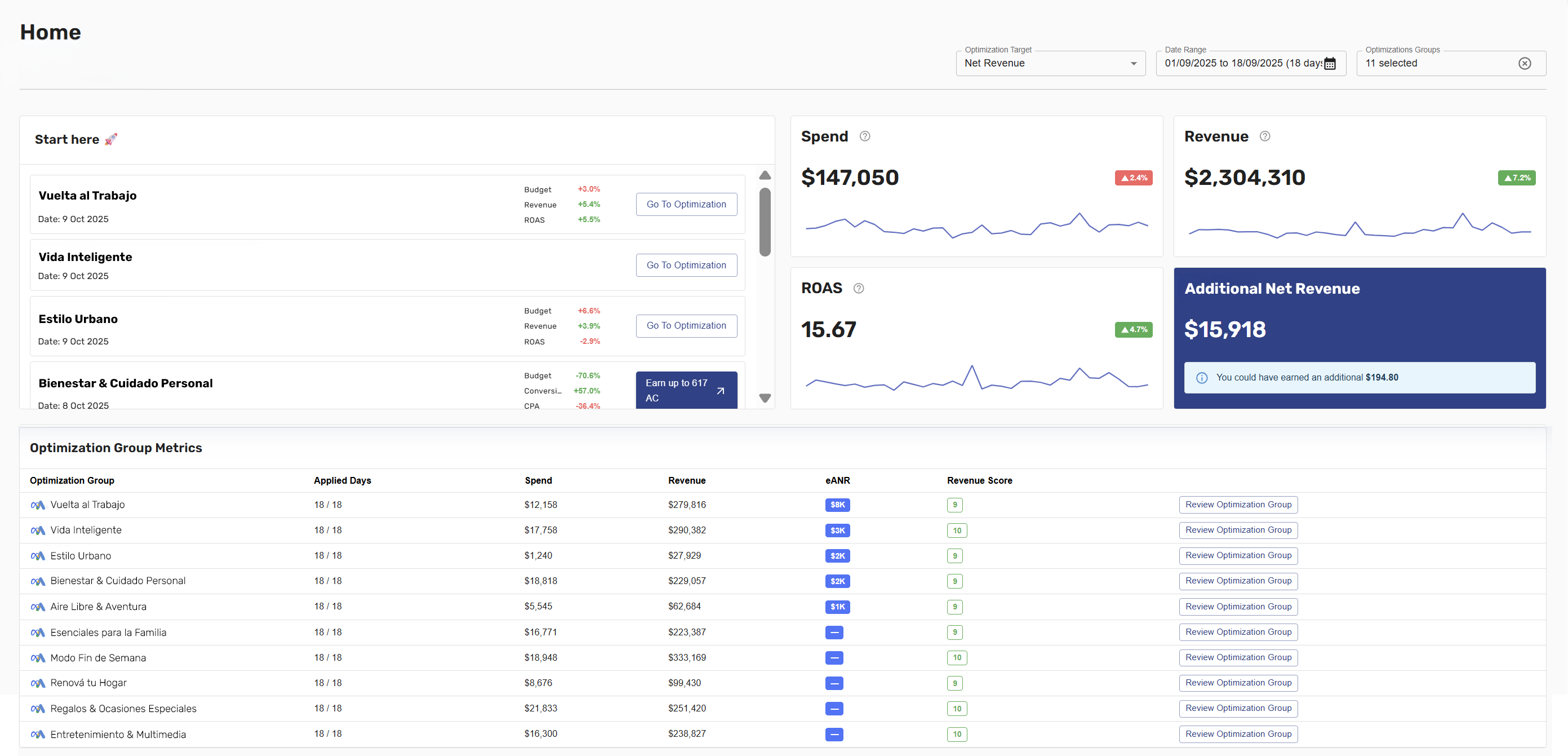Click the Revenue help question-mark icon
Image resolution: width=1568 pixels, height=756 pixels.
[1264, 136]
